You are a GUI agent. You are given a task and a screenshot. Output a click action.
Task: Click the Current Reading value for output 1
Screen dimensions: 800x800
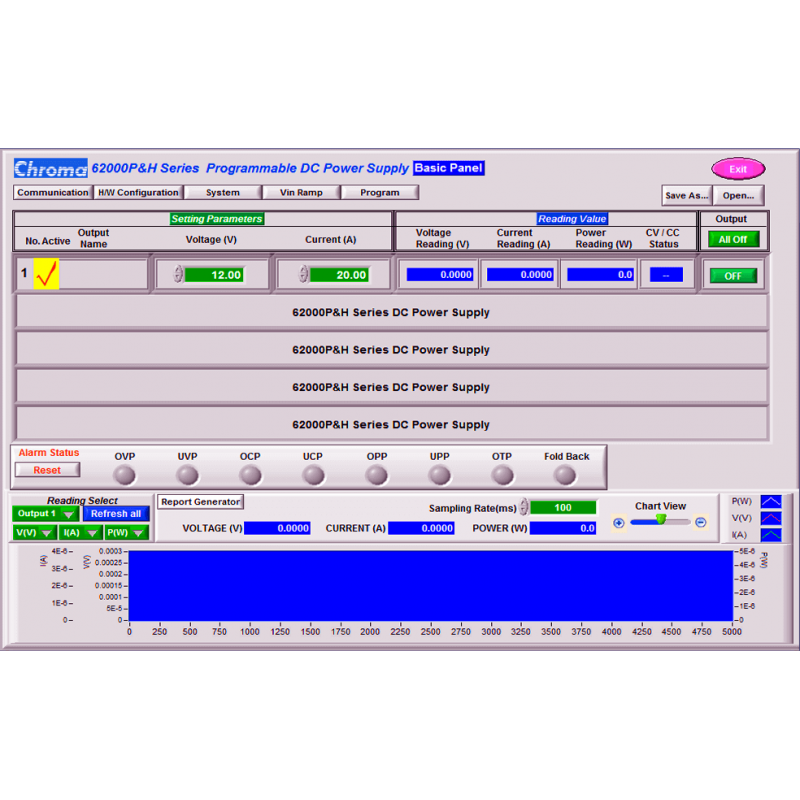pos(520,274)
